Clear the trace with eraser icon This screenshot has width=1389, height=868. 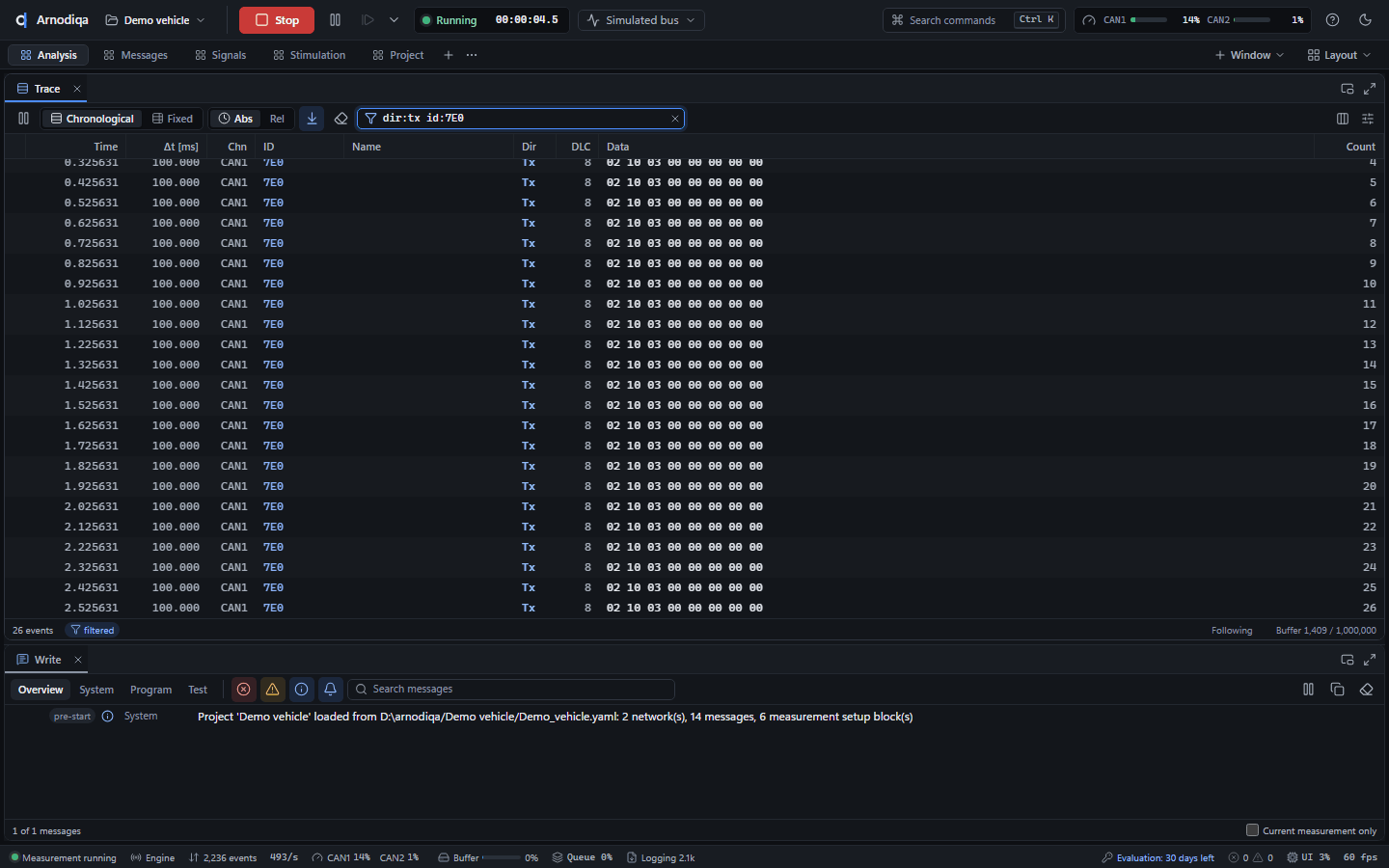[340, 119]
